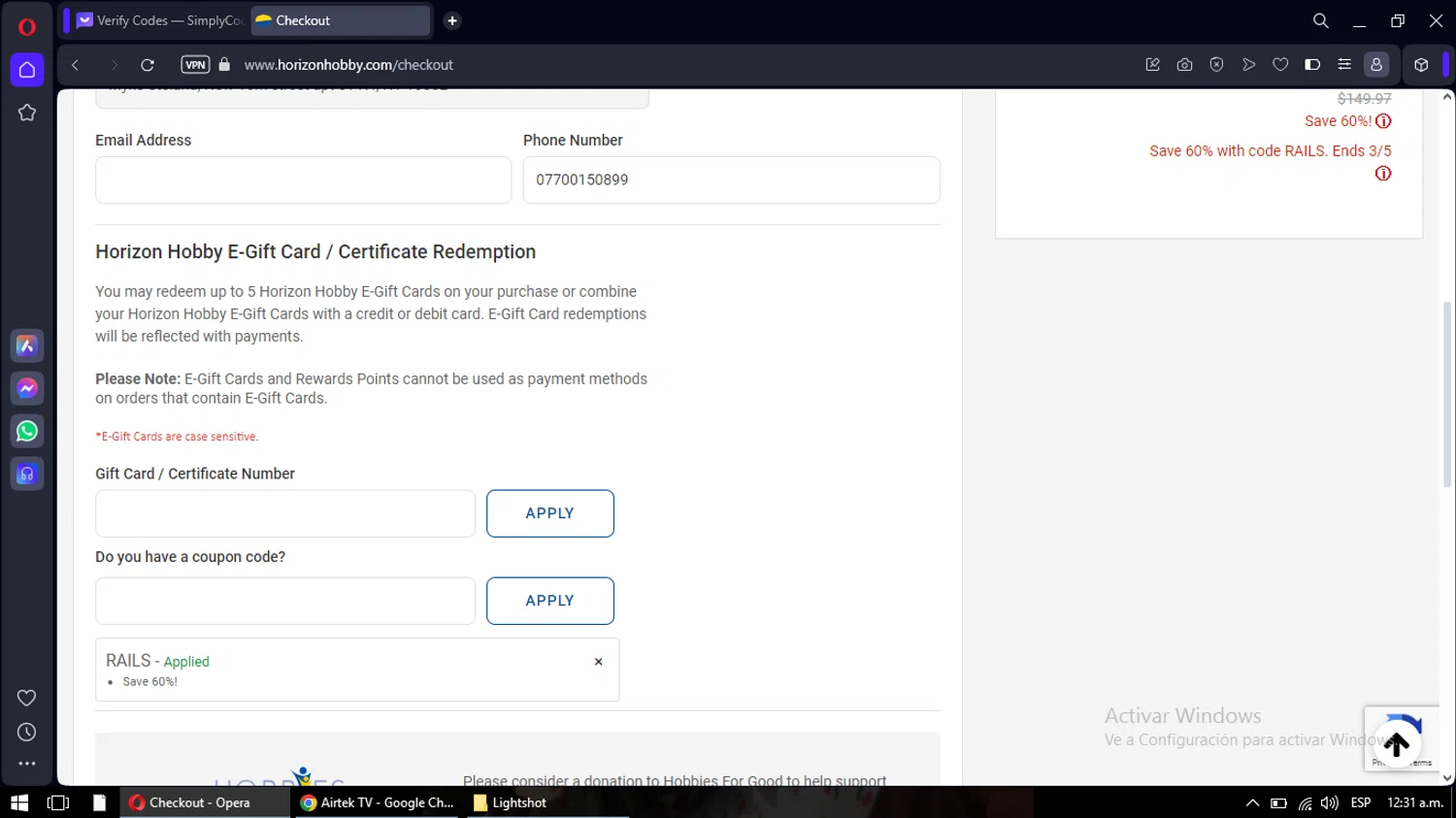This screenshot has width=1456, height=818.
Task: Open History clock in the sidebar
Action: point(27,732)
